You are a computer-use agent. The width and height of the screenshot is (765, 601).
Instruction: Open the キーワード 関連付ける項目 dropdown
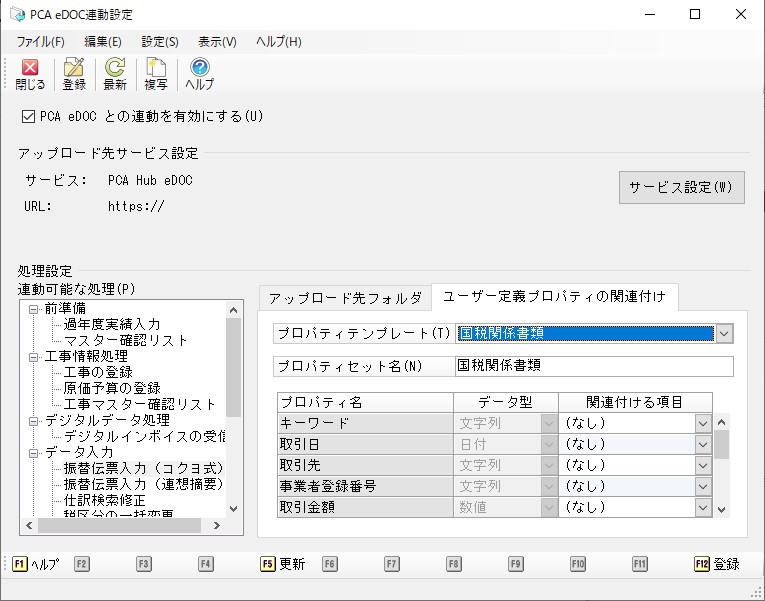point(703,423)
